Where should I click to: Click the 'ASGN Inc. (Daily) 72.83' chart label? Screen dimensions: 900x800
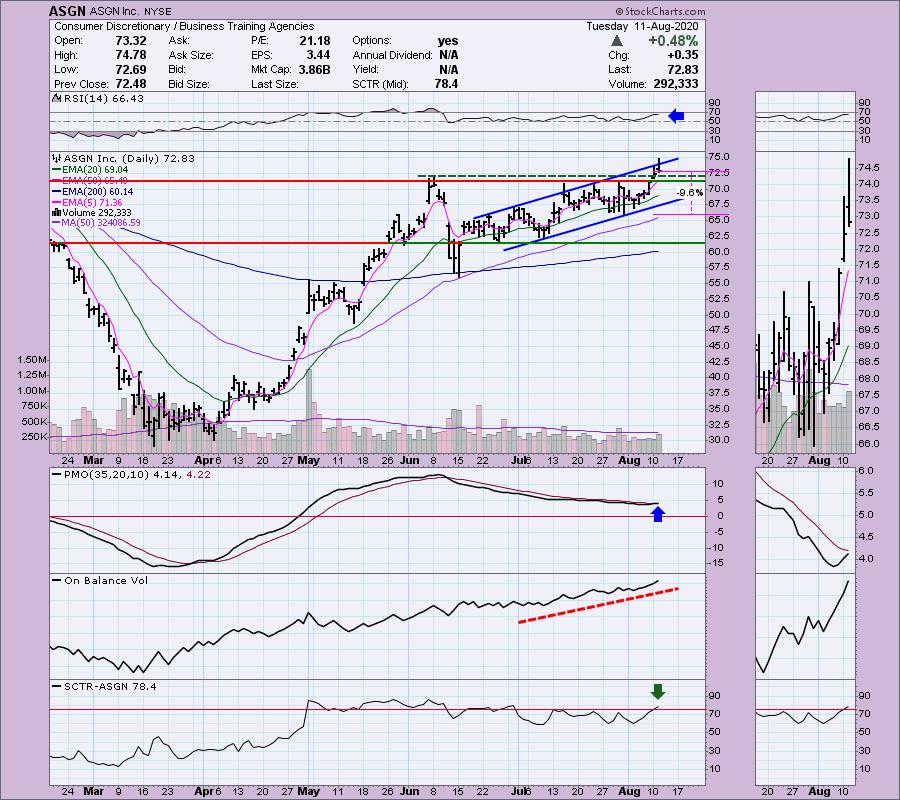point(129,158)
